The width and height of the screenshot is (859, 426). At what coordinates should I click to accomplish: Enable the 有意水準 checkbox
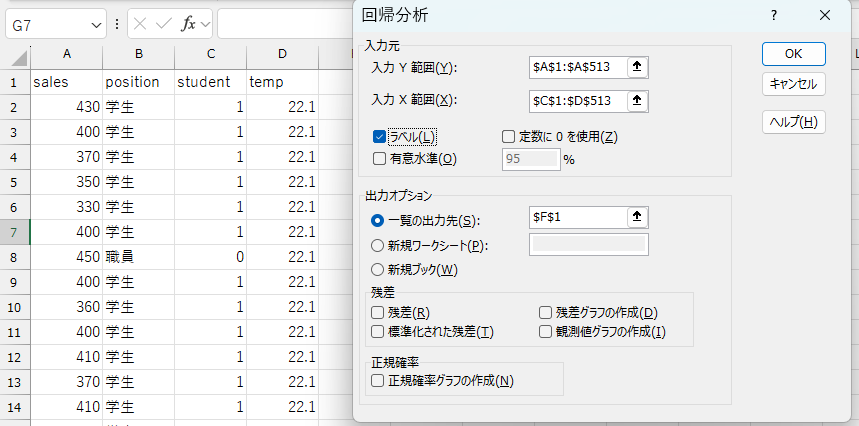click(380, 158)
